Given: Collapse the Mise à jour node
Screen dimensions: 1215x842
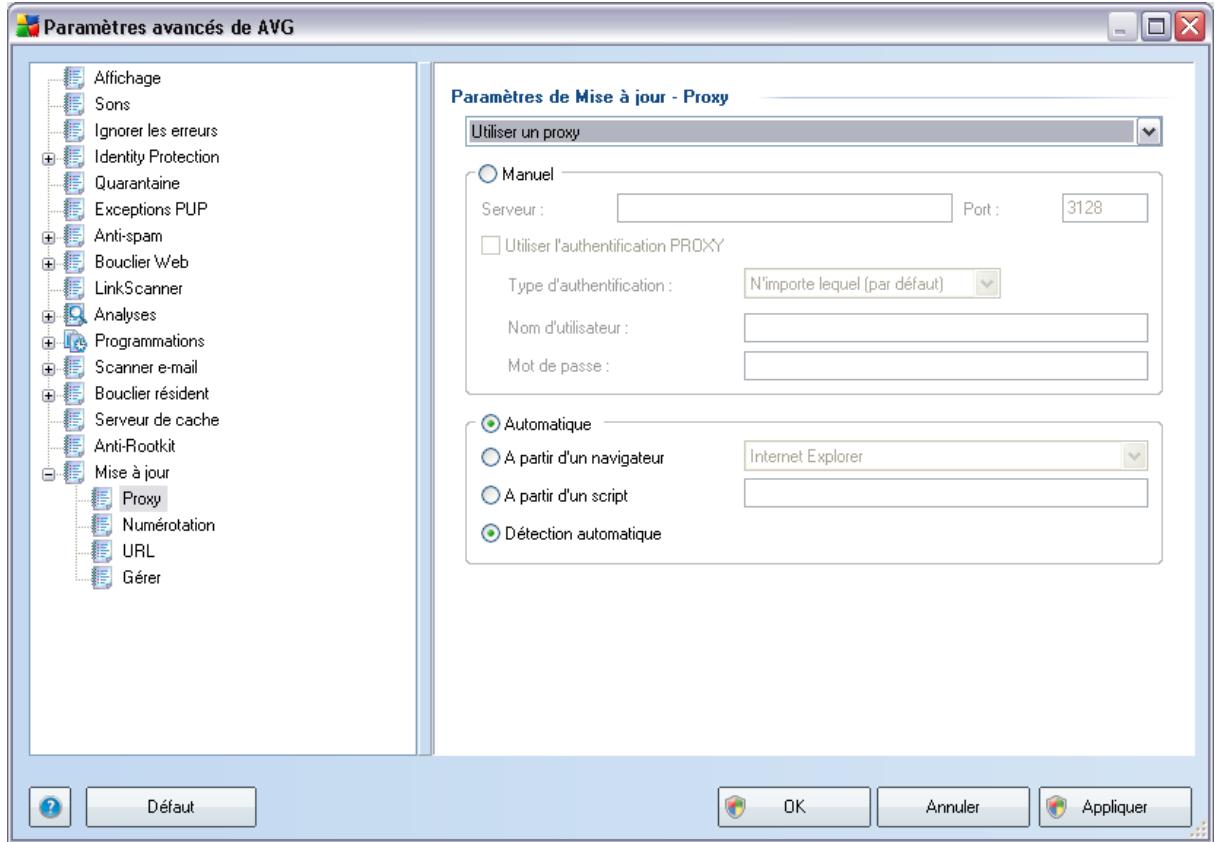Looking at the screenshot, I should click(48, 472).
